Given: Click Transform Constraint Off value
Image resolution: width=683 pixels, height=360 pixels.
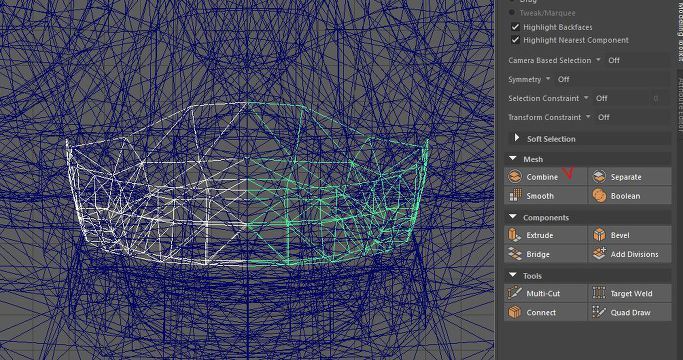Looking at the screenshot, I should coord(604,117).
